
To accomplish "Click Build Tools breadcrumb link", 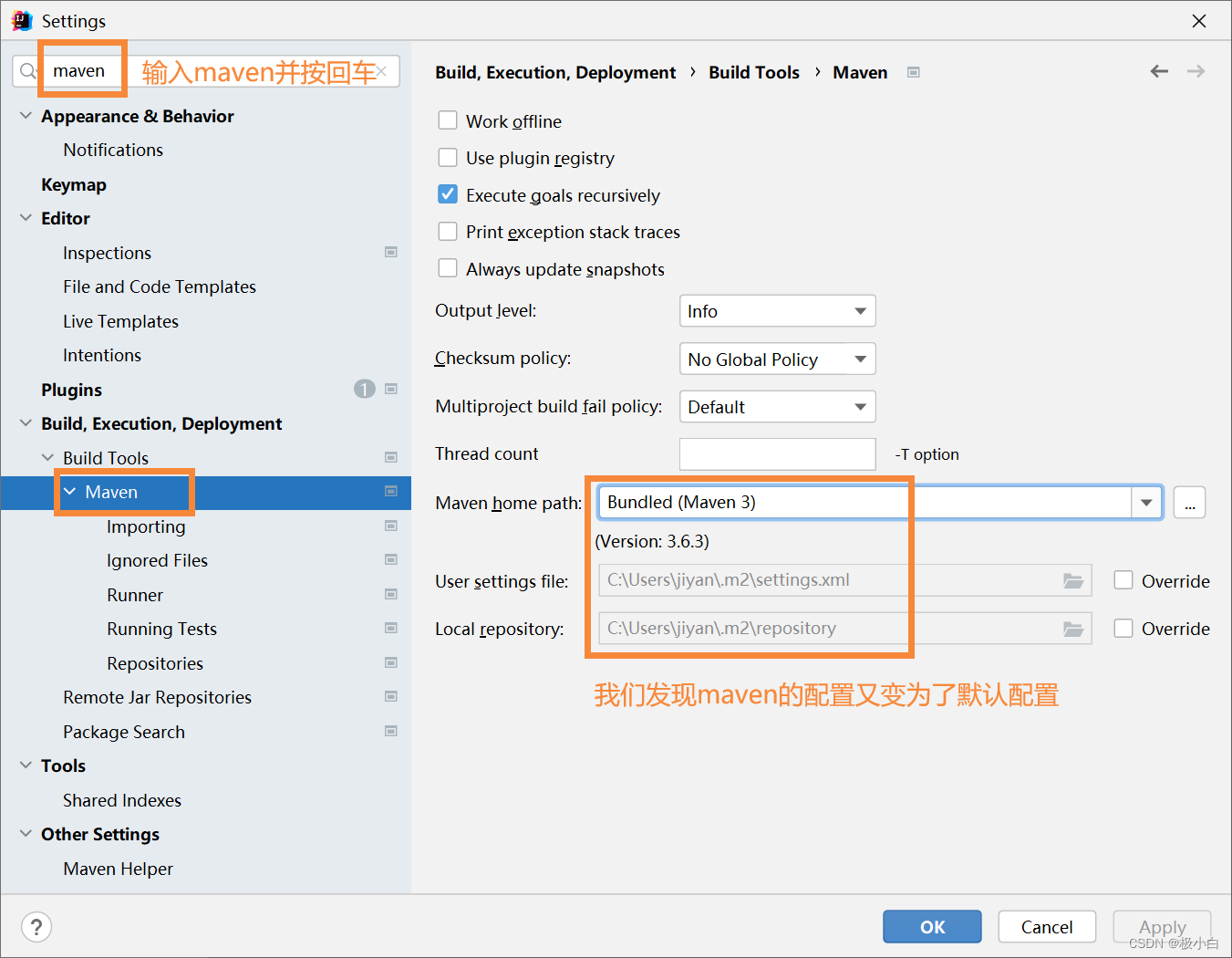I will (754, 72).
